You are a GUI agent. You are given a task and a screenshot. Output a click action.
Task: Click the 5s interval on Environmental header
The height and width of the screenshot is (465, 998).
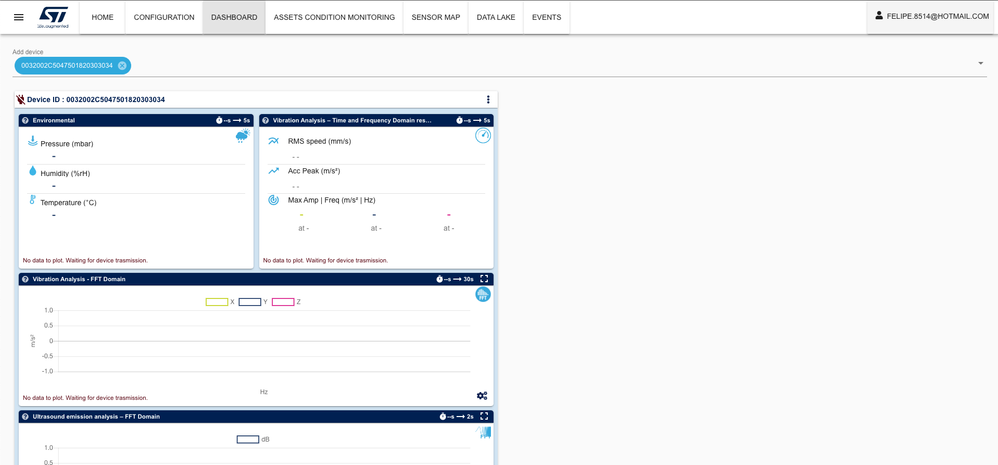pos(247,120)
